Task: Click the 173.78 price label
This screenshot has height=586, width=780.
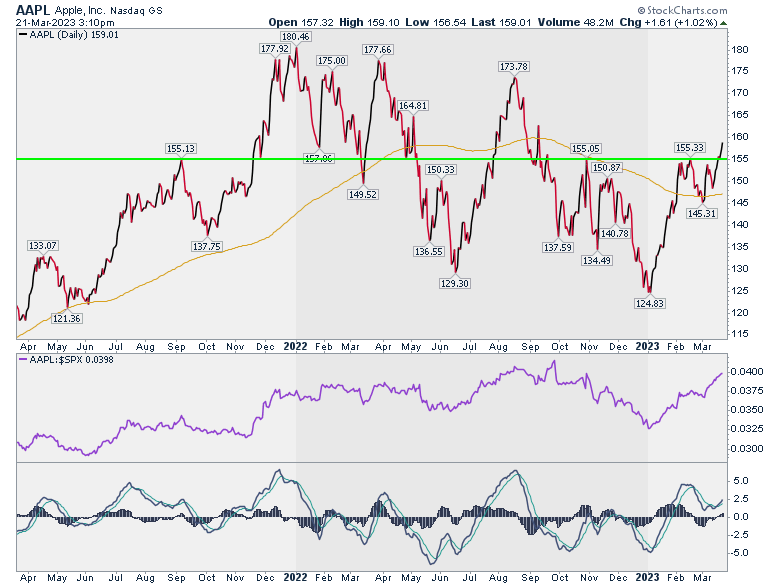Action: tap(514, 66)
